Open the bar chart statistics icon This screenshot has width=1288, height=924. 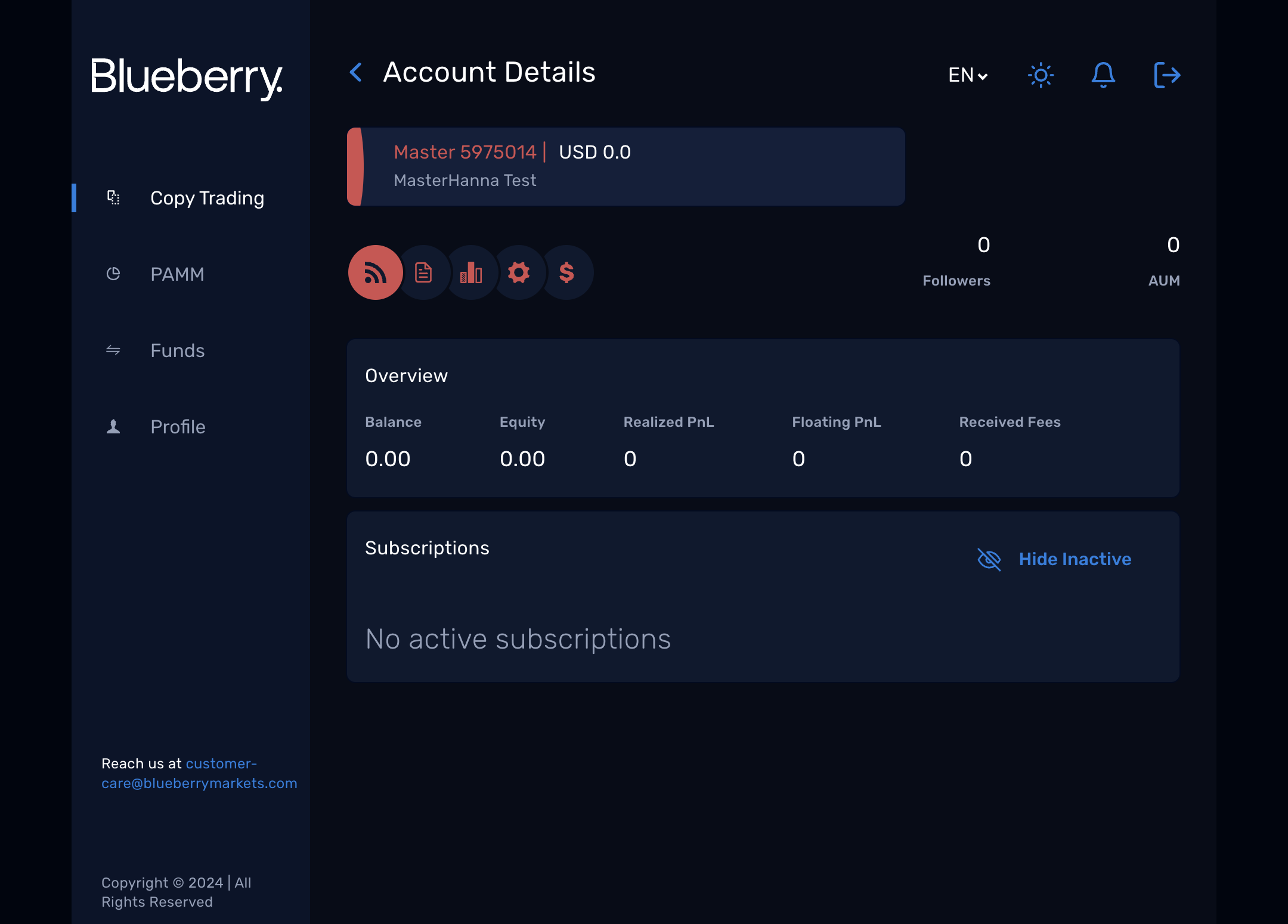coord(471,272)
